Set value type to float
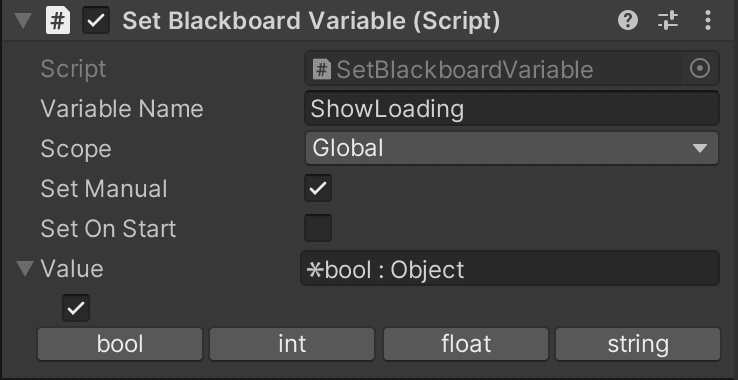 click(x=466, y=344)
